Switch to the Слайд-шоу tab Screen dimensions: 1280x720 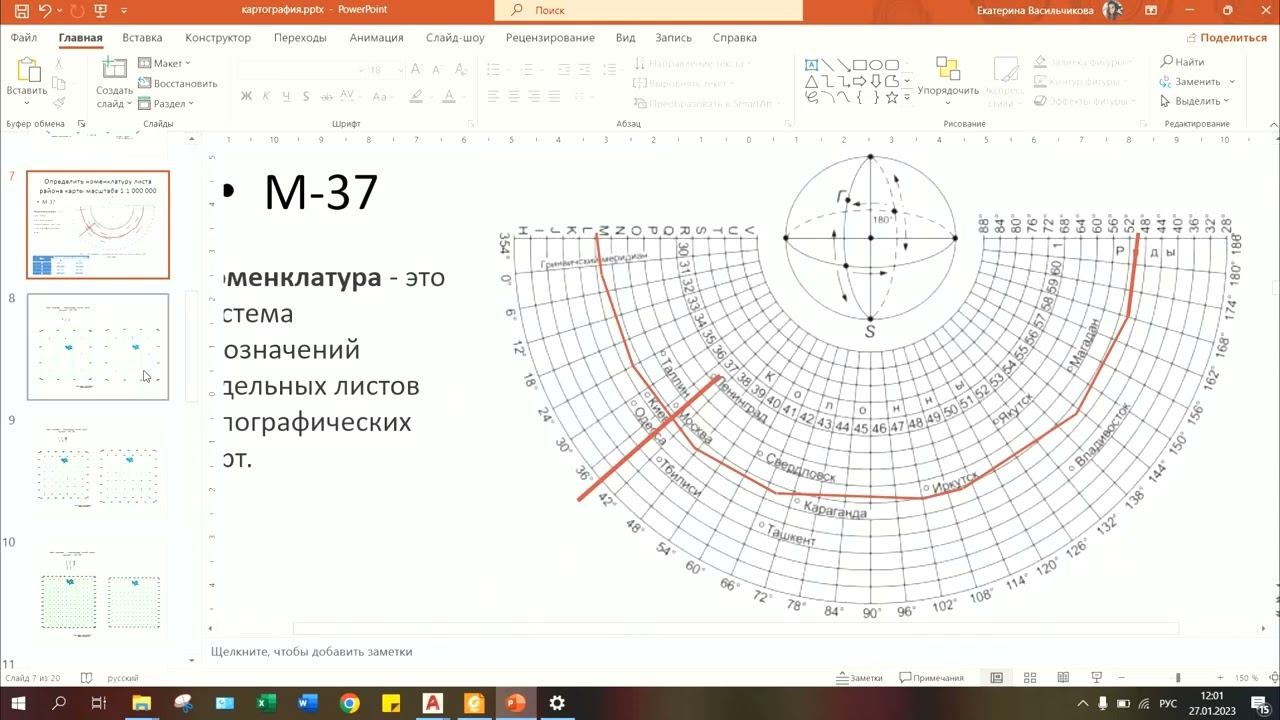coord(455,37)
